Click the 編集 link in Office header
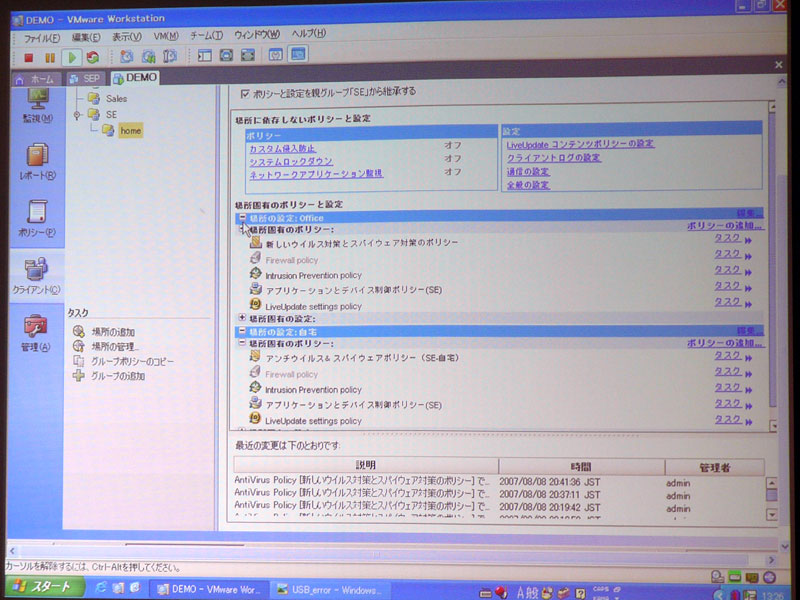 (x=749, y=213)
